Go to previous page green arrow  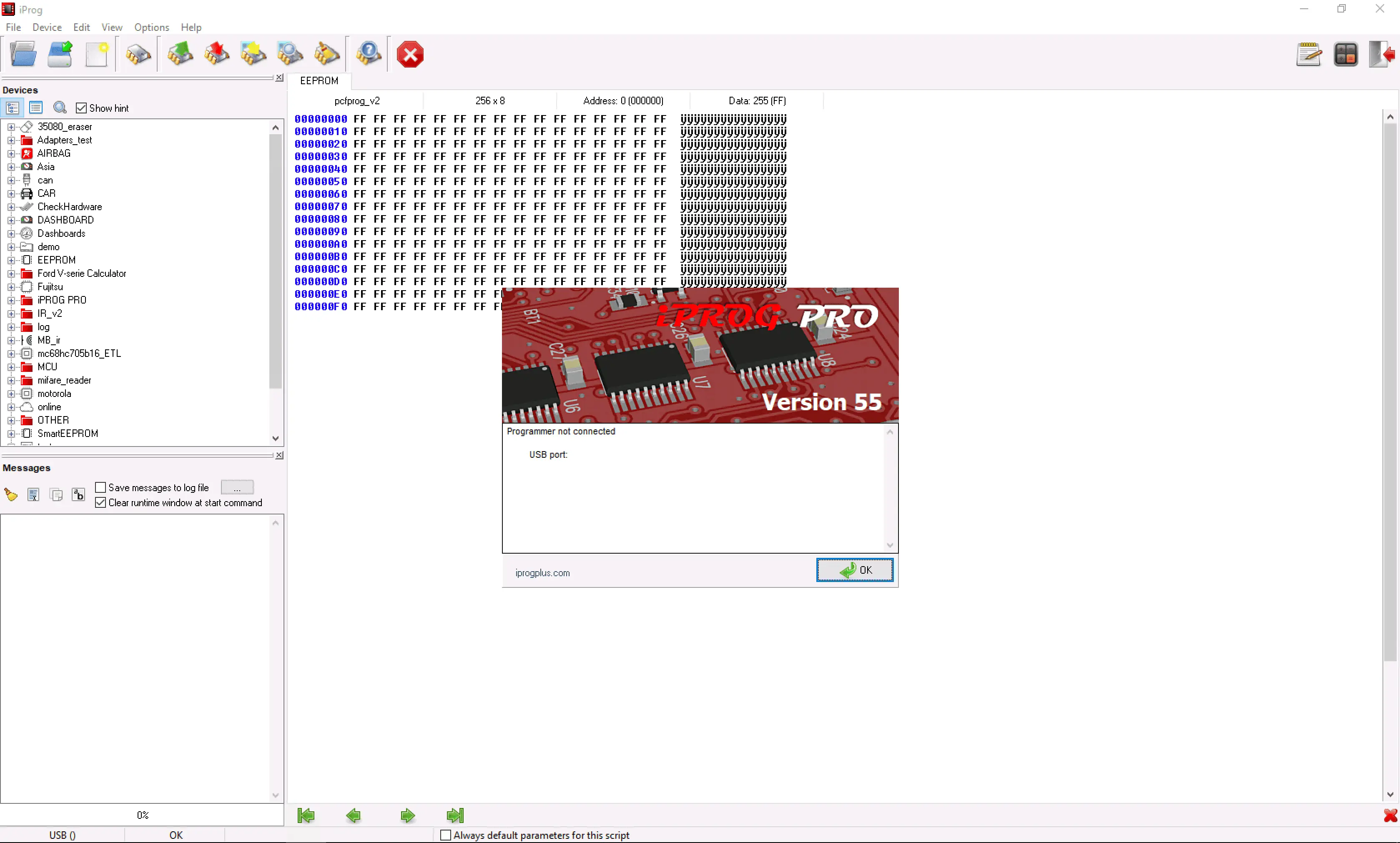353,816
